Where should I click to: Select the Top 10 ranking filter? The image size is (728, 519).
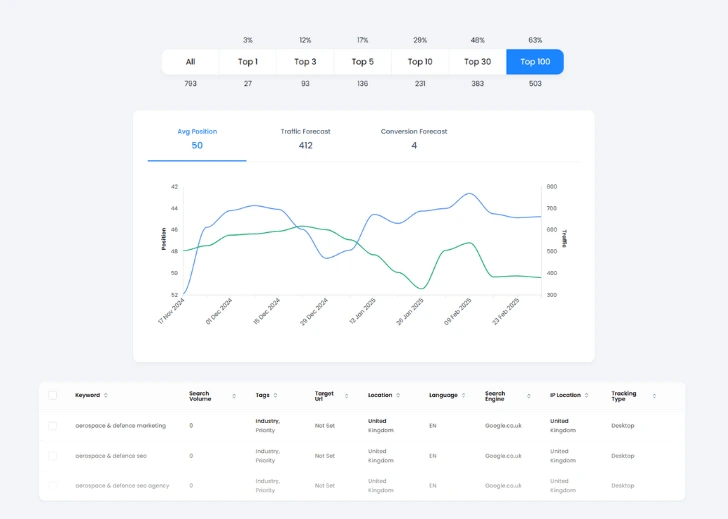[420, 62]
